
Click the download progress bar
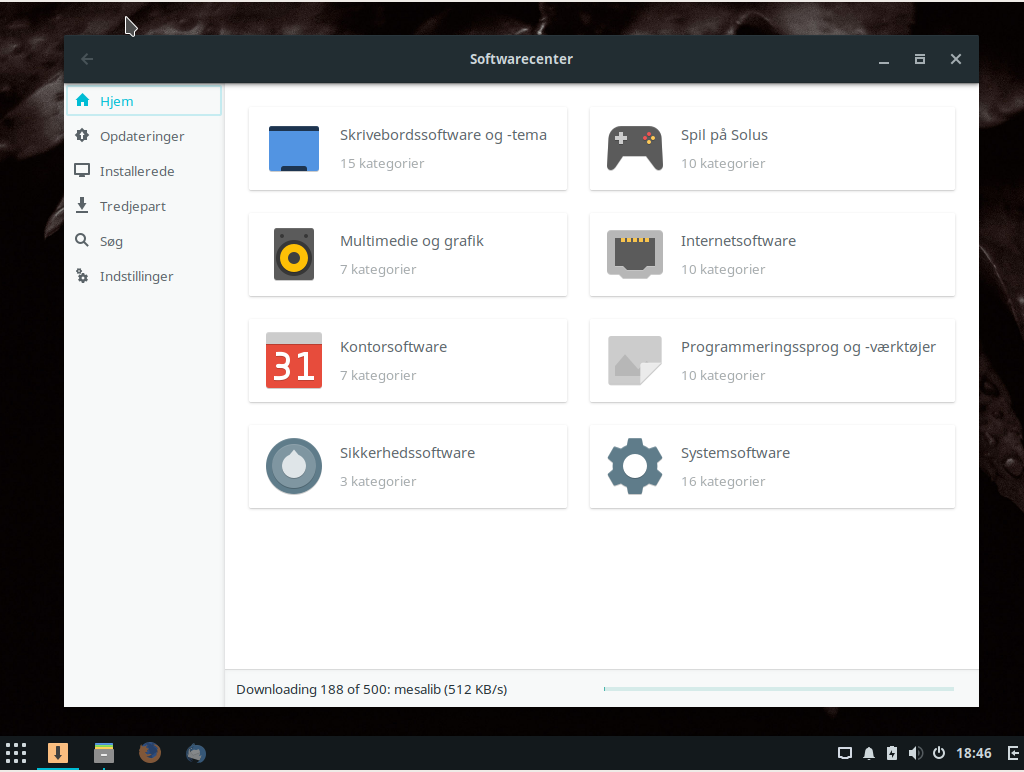(778, 688)
